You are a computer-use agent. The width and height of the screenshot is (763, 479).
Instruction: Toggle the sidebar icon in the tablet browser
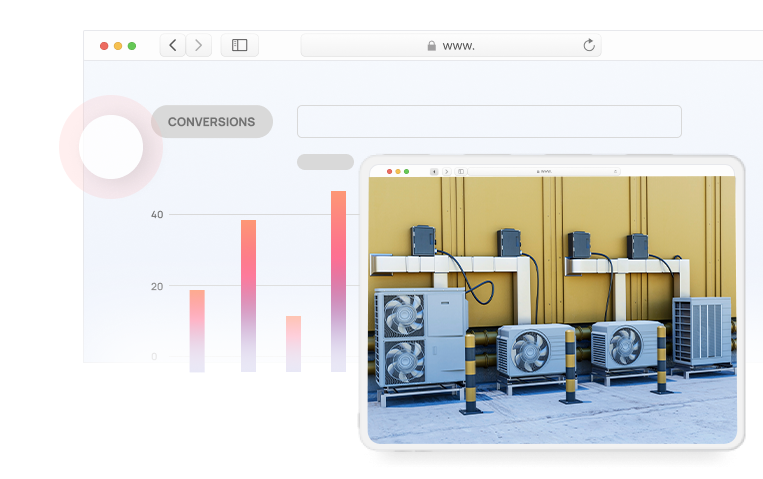pyautogui.click(x=461, y=172)
